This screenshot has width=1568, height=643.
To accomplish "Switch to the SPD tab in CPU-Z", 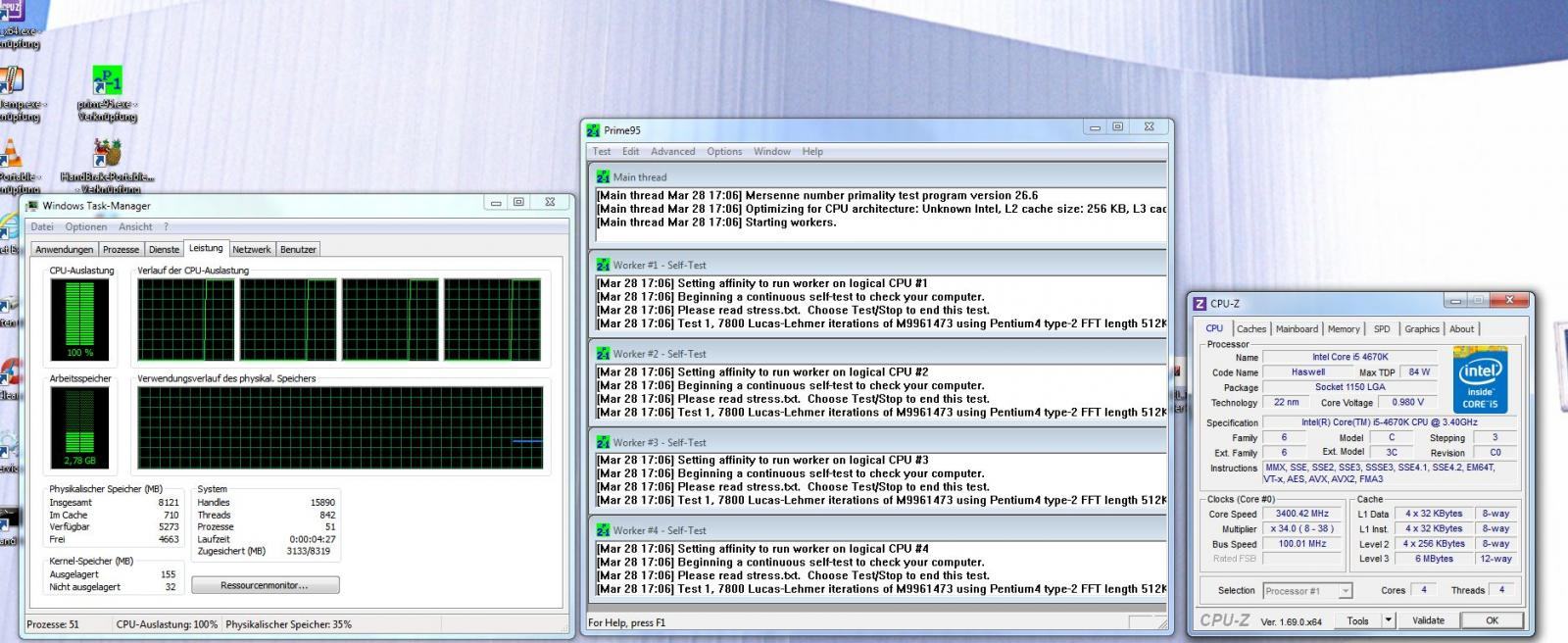I will click(1382, 329).
